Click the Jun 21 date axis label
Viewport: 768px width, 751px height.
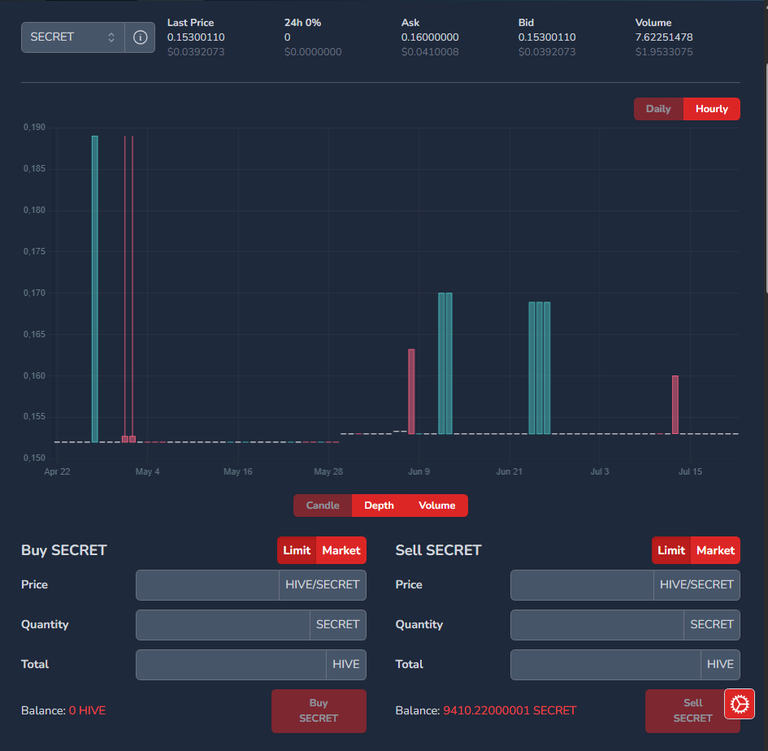509,471
